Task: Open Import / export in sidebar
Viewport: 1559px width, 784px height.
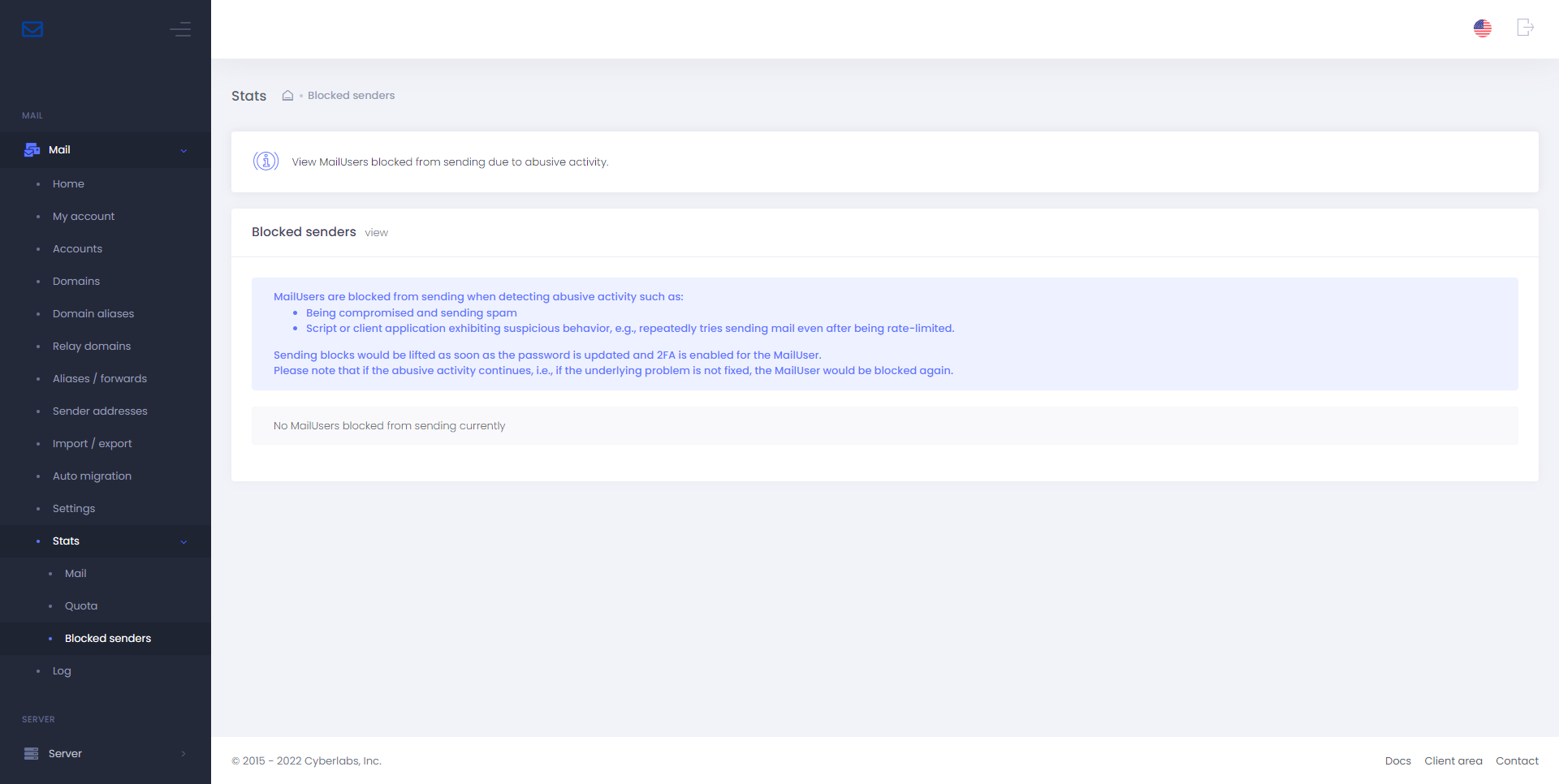Action: tap(92, 444)
